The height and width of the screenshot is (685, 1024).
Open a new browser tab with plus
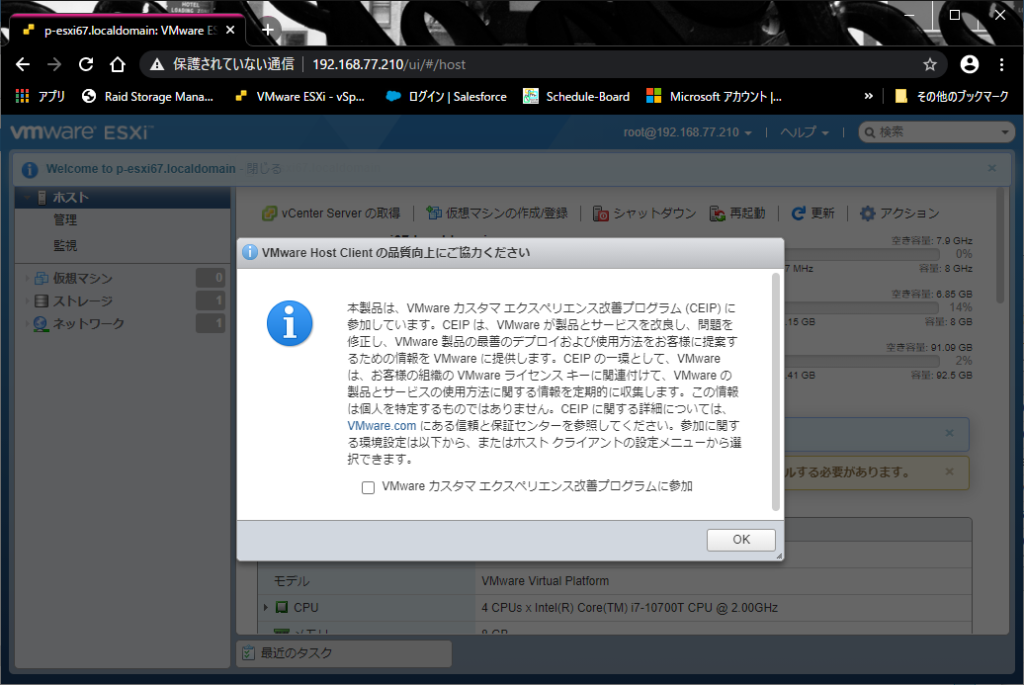268,29
